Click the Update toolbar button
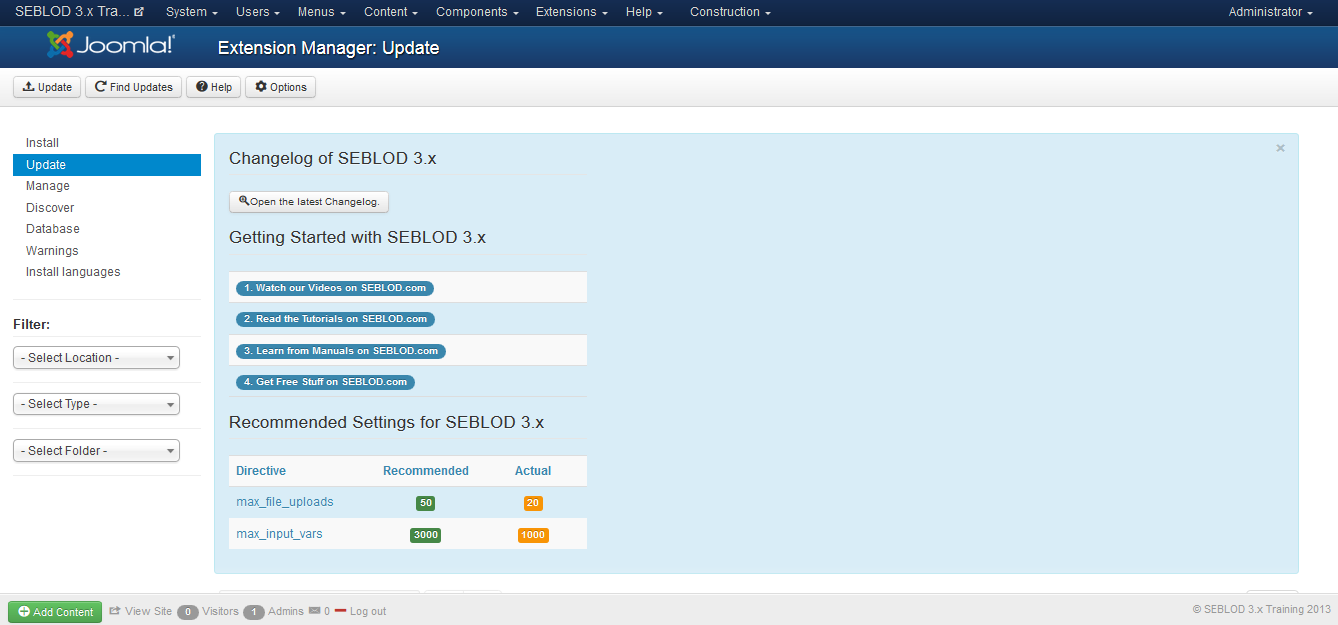This screenshot has width=1338, height=625. point(47,87)
